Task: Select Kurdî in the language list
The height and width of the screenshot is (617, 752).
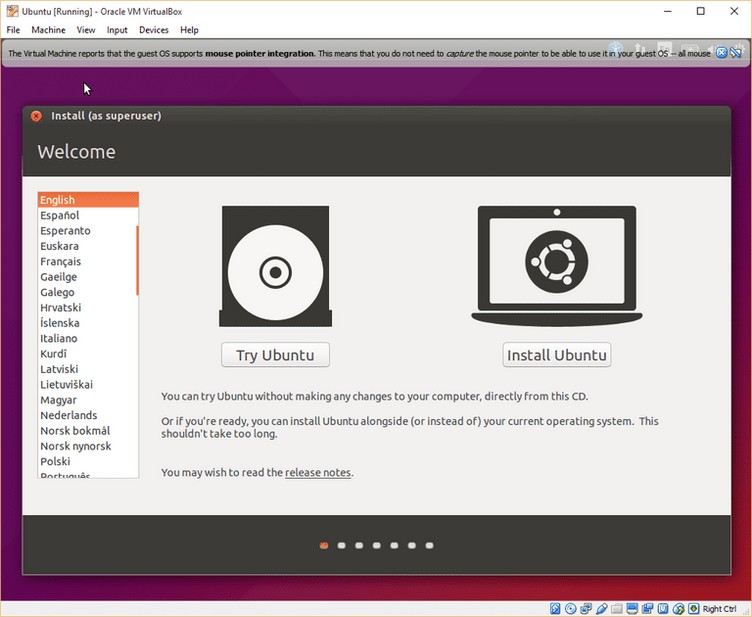Action: pos(88,353)
